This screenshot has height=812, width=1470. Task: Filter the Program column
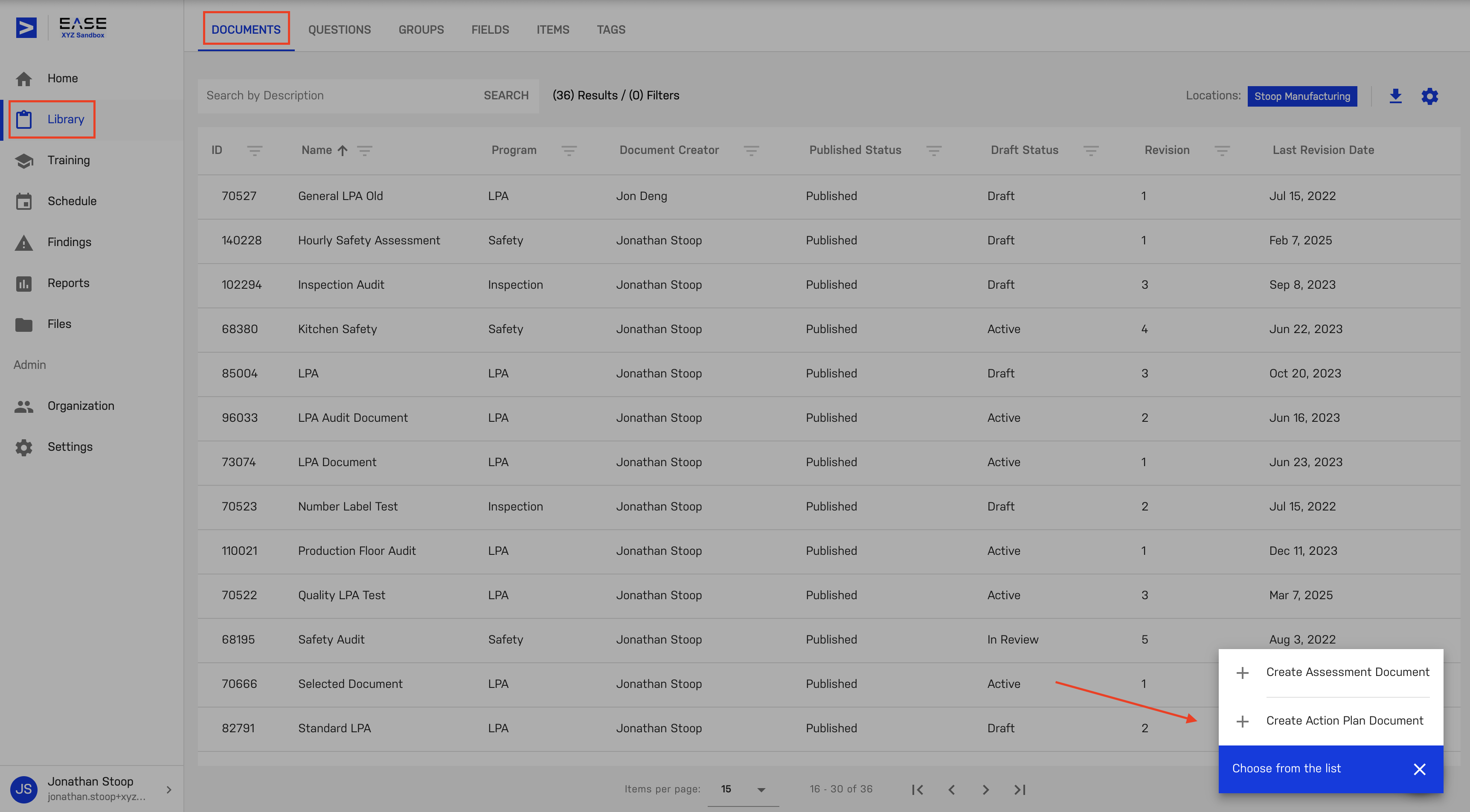[569, 151]
